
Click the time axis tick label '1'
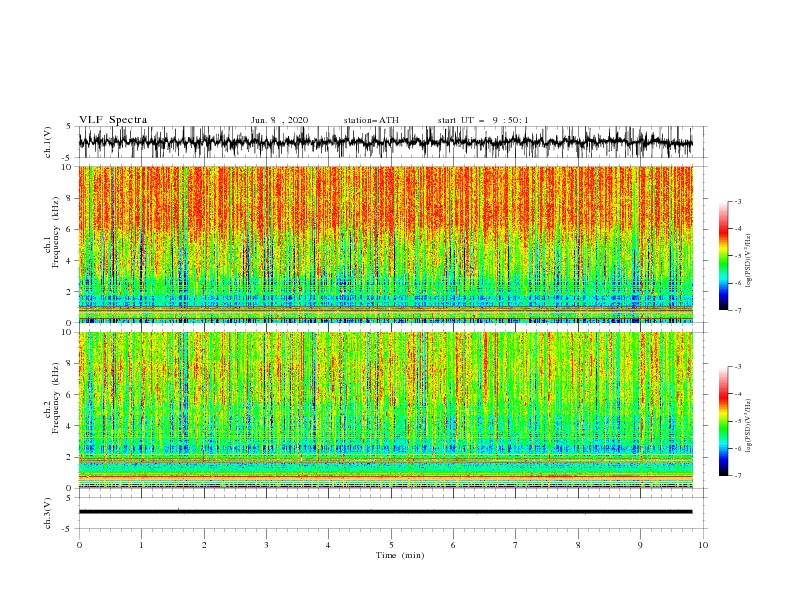pos(141,545)
